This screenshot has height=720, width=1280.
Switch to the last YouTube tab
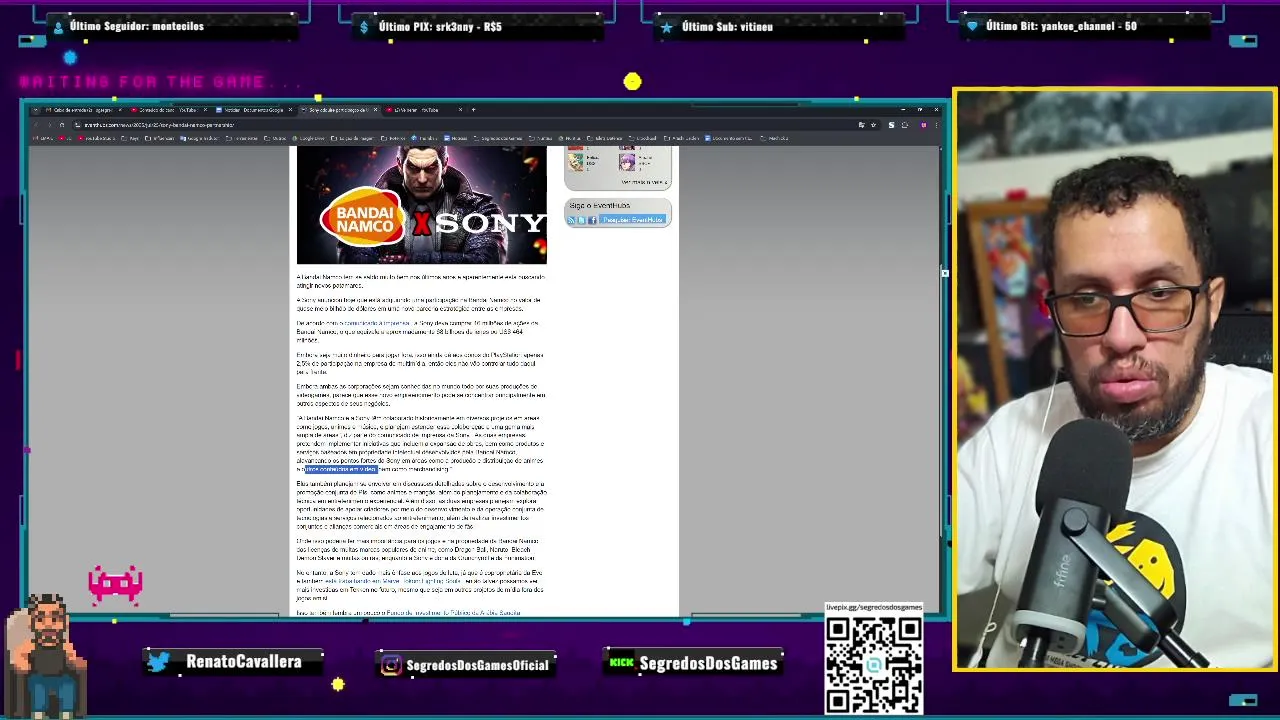pos(424,110)
